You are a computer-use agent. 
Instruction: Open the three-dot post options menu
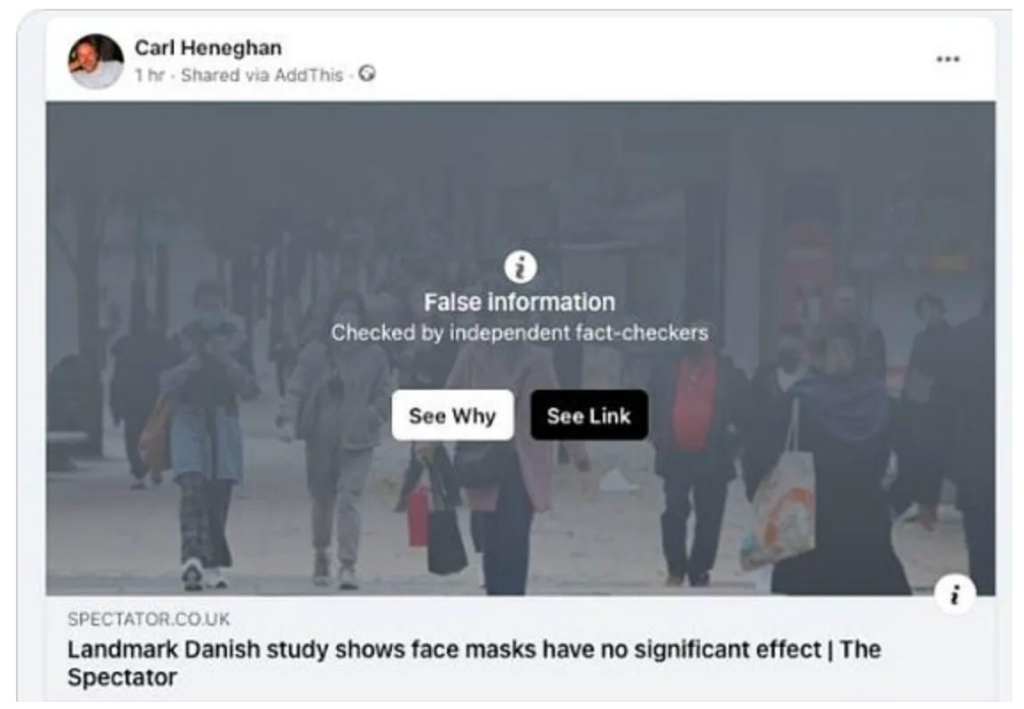(948, 59)
